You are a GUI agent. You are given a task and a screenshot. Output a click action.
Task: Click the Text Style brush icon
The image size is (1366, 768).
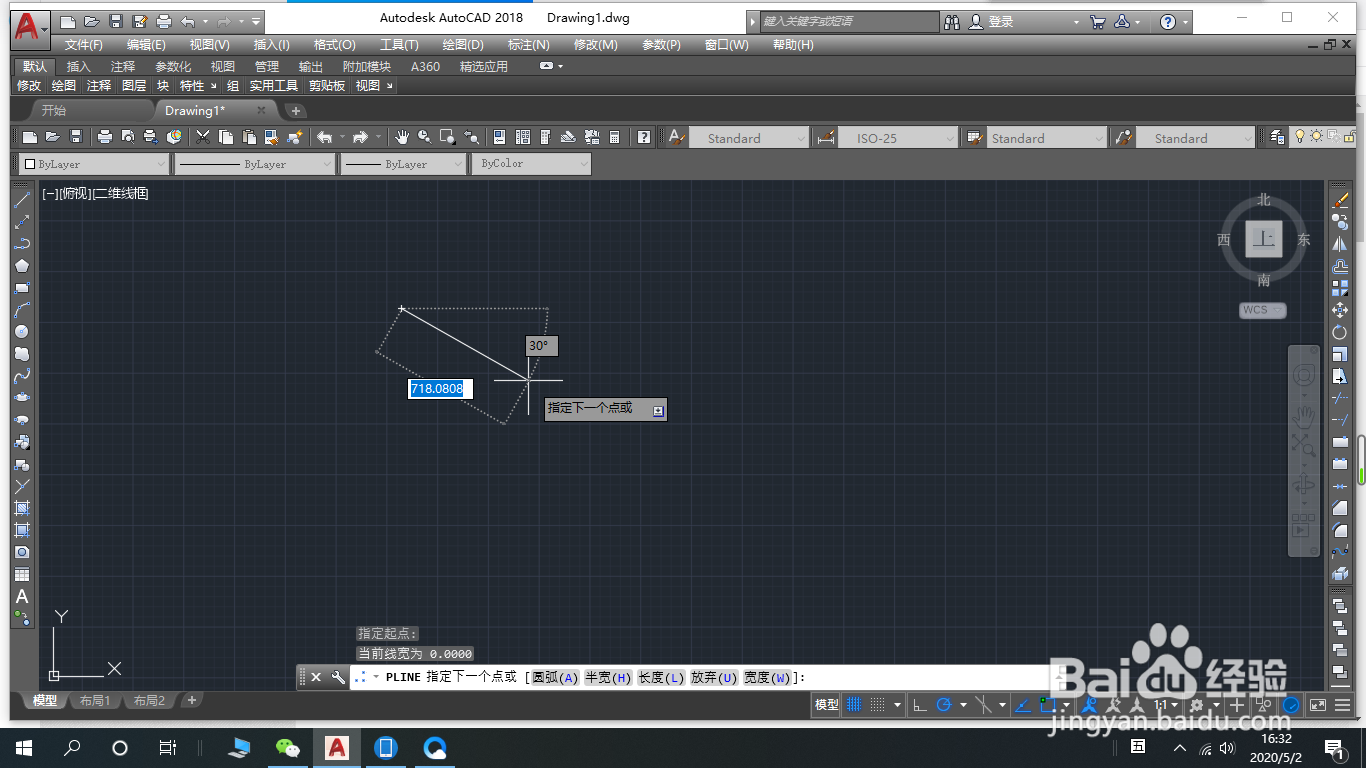(676, 137)
